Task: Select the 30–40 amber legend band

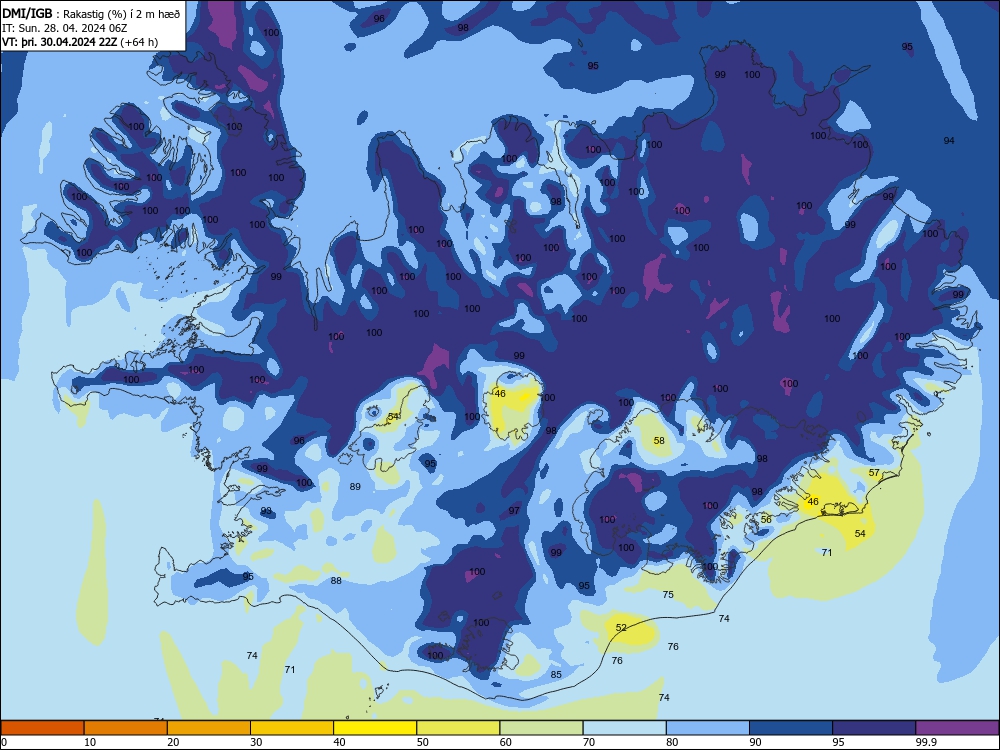Action: click(x=292, y=728)
